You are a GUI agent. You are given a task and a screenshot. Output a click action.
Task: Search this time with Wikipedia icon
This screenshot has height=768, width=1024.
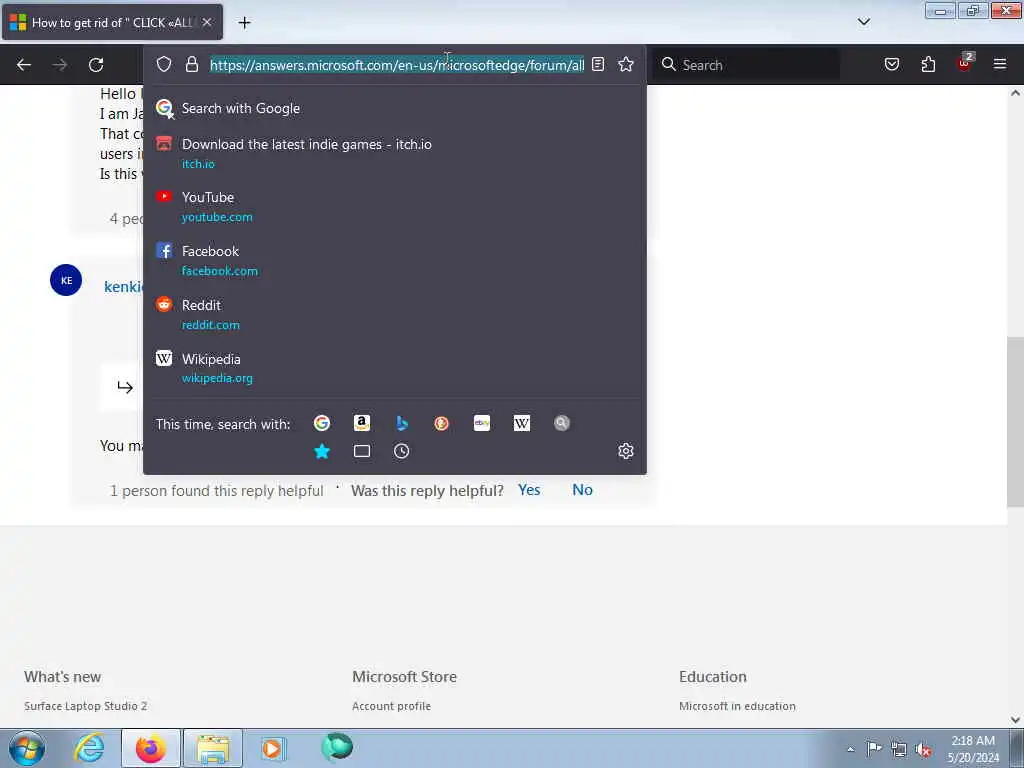coord(522,423)
